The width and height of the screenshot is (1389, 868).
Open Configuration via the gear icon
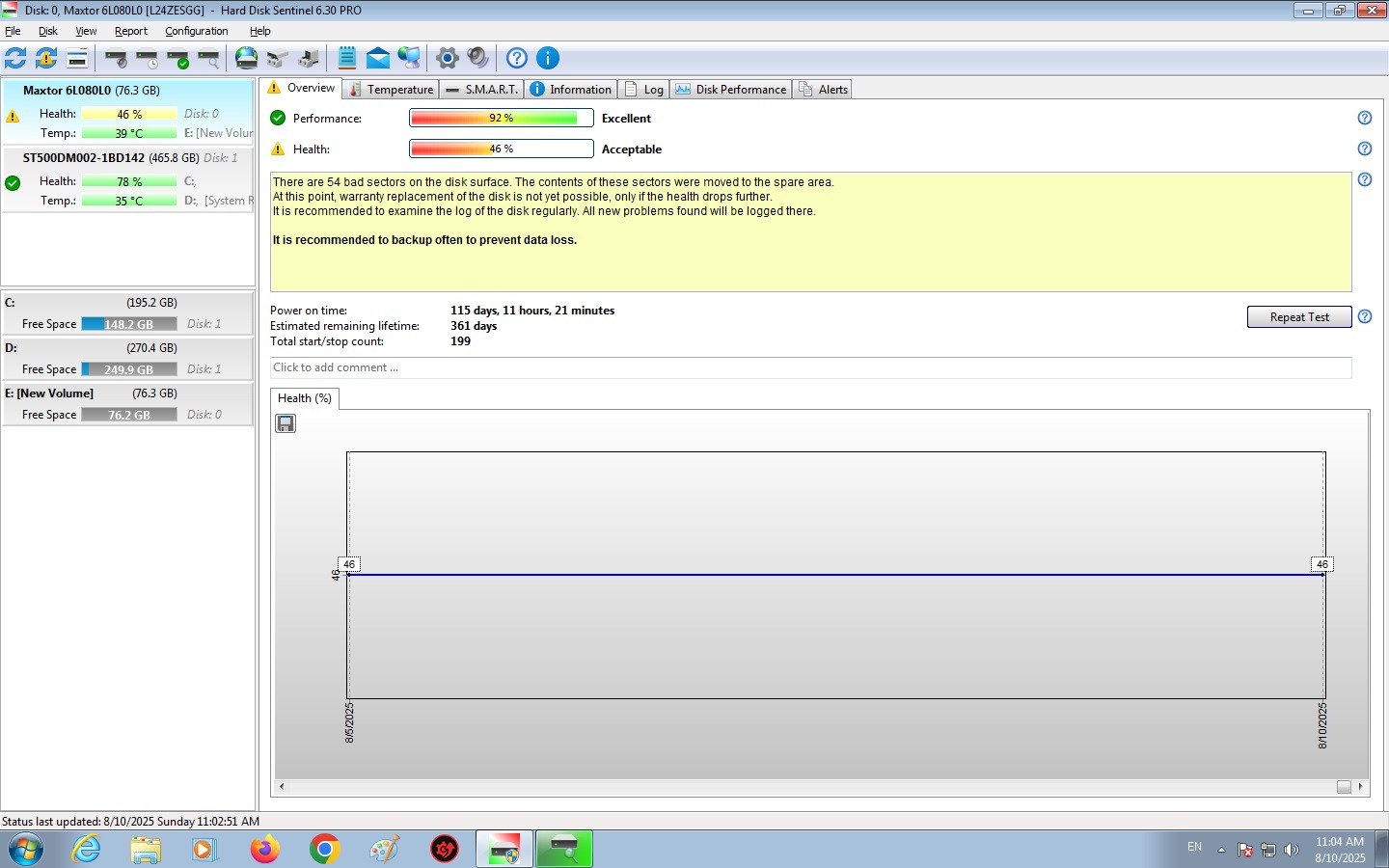click(x=448, y=58)
